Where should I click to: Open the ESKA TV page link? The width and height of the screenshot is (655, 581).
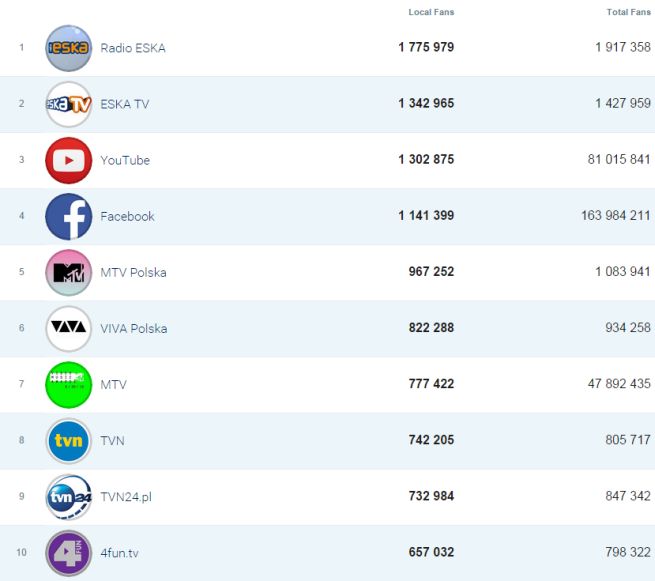(125, 104)
